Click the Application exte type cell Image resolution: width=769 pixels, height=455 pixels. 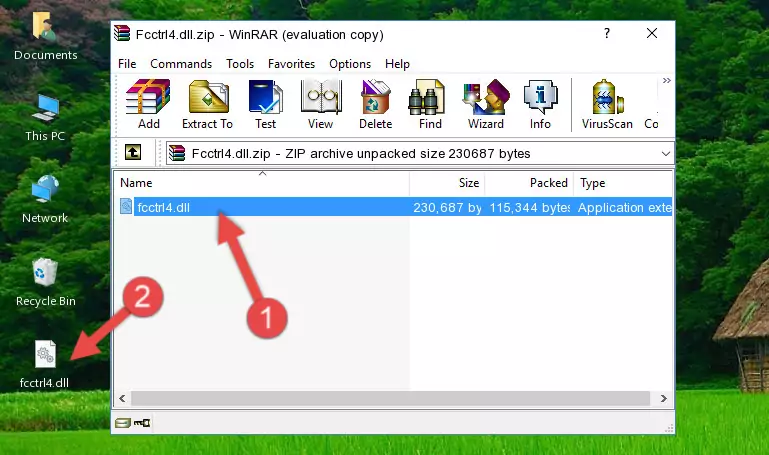[x=624, y=207]
